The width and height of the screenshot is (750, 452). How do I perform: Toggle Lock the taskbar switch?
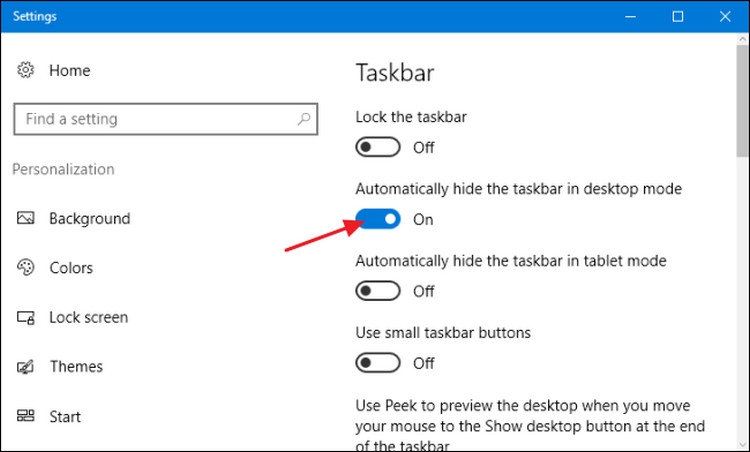377,147
